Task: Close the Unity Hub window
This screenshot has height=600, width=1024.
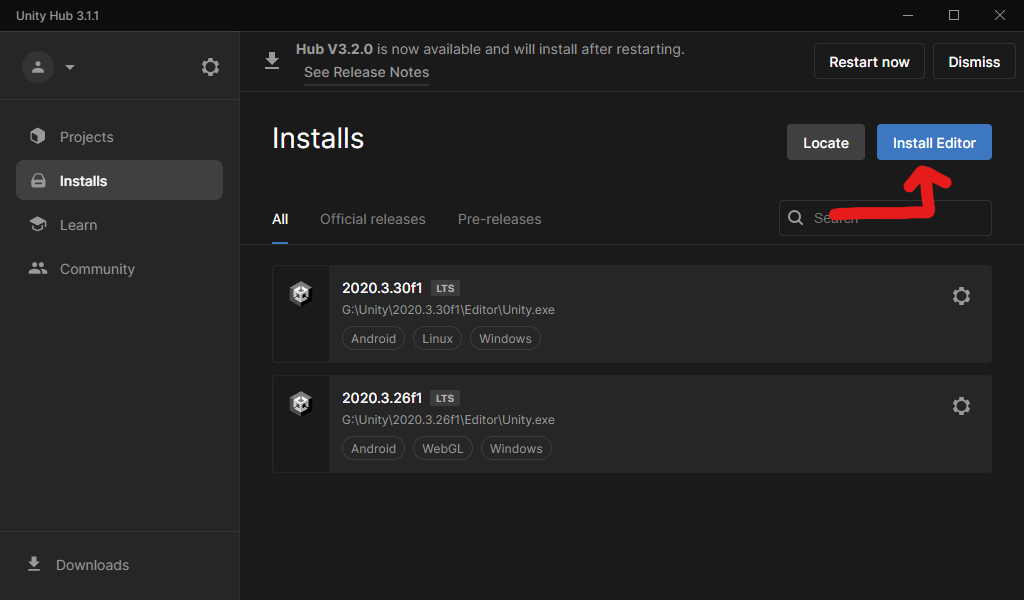Action: click(999, 15)
